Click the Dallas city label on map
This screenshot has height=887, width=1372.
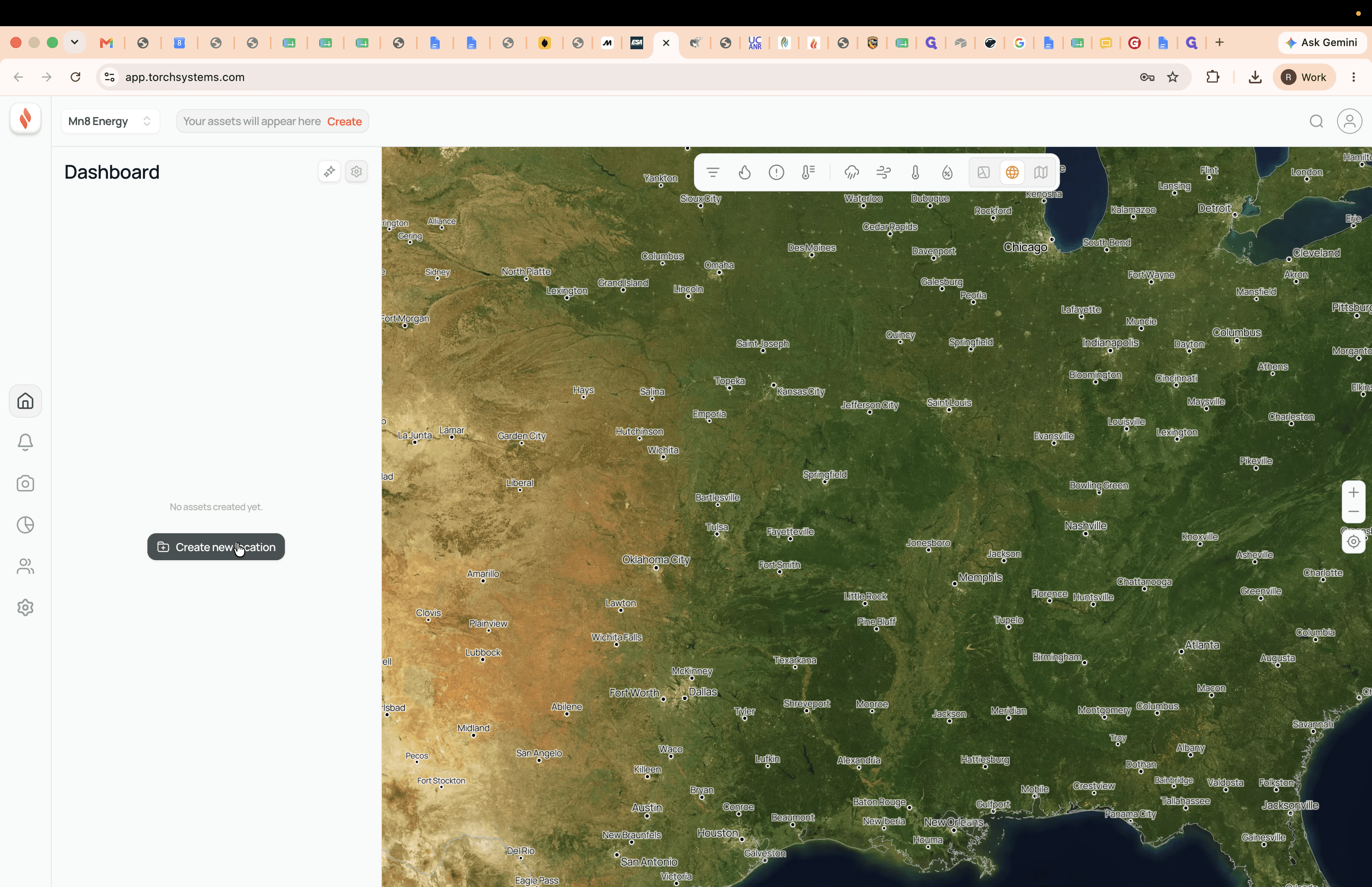[703, 692]
